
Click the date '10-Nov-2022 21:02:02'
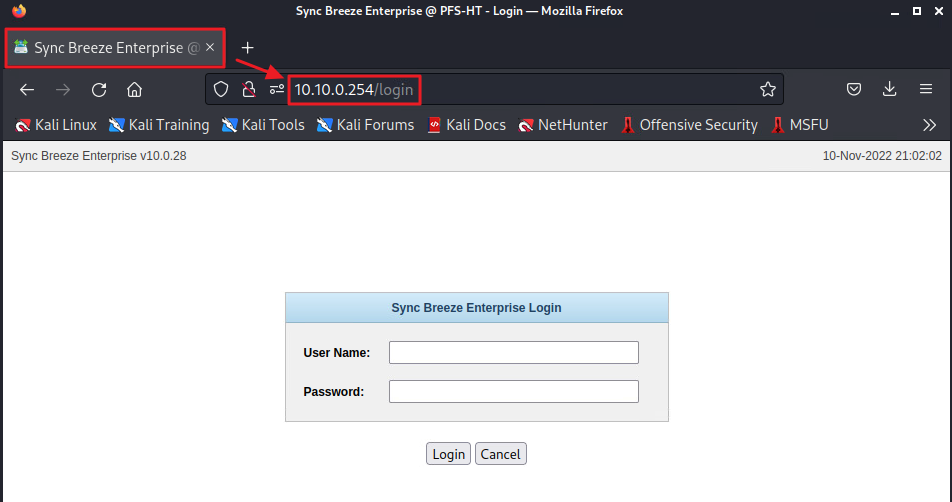(882, 156)
